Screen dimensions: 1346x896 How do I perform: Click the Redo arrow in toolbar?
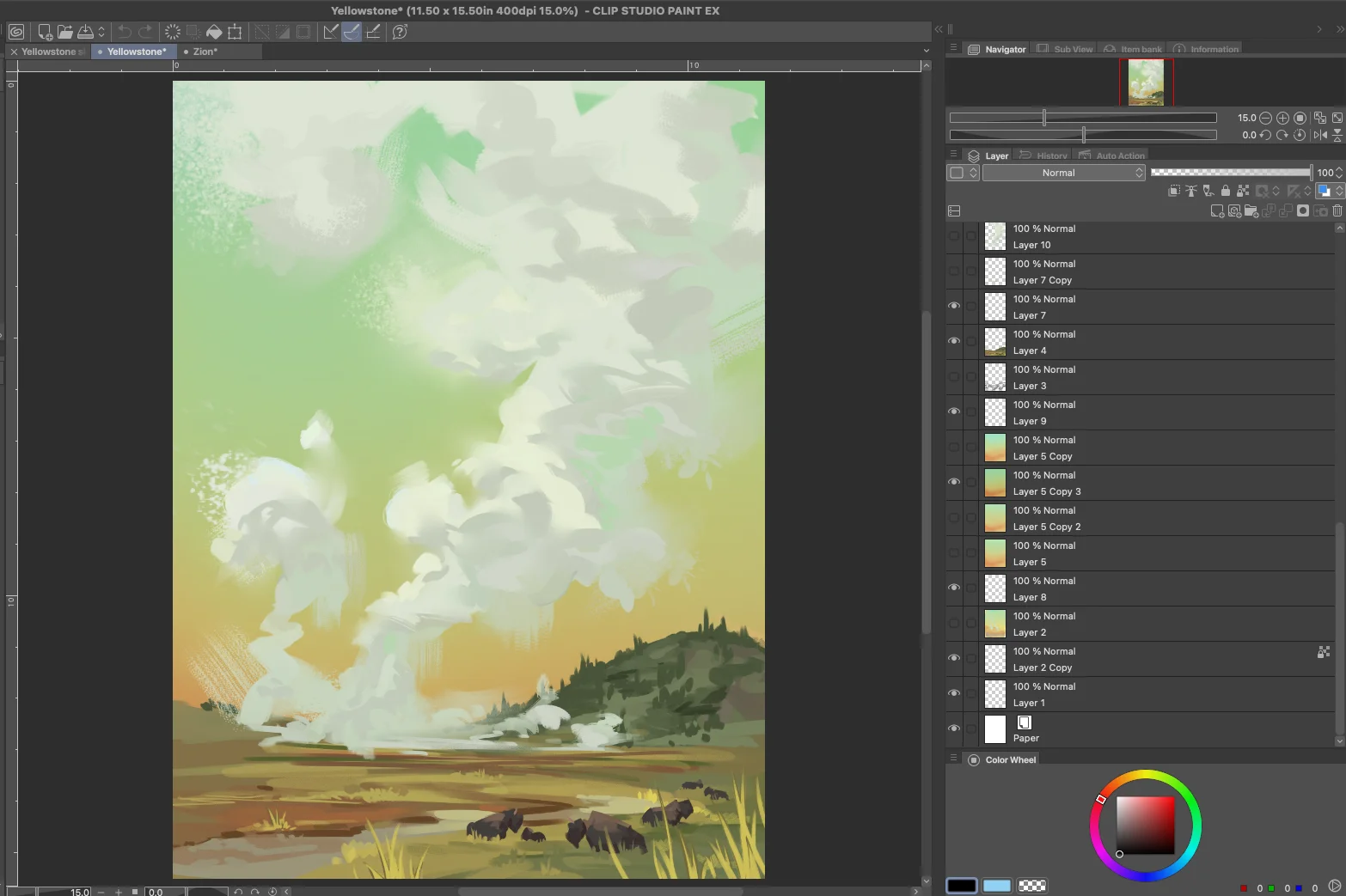[145, 32]
